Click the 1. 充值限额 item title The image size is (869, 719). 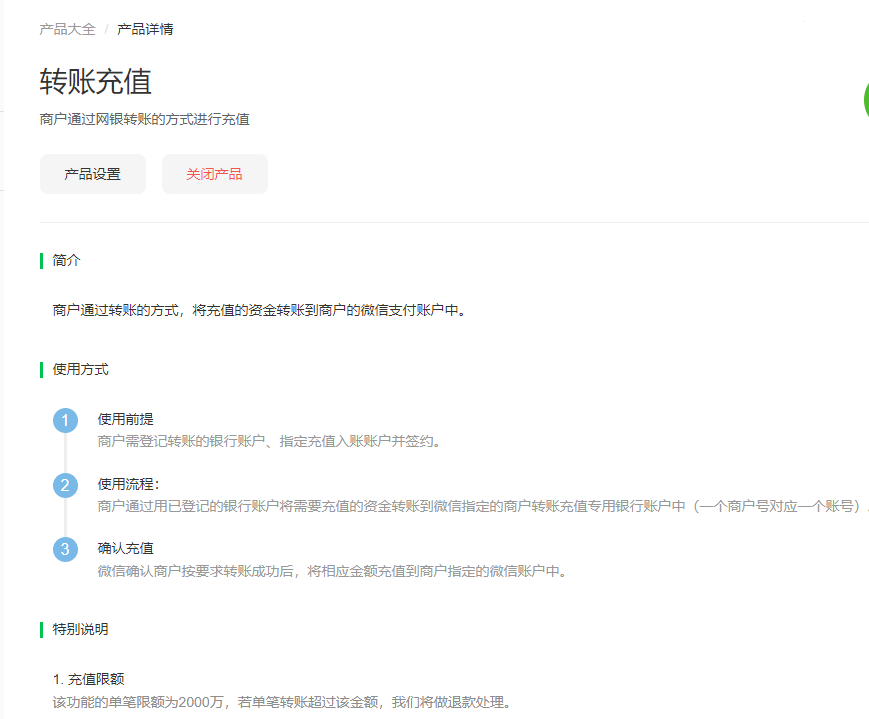[x=88, y=679]
